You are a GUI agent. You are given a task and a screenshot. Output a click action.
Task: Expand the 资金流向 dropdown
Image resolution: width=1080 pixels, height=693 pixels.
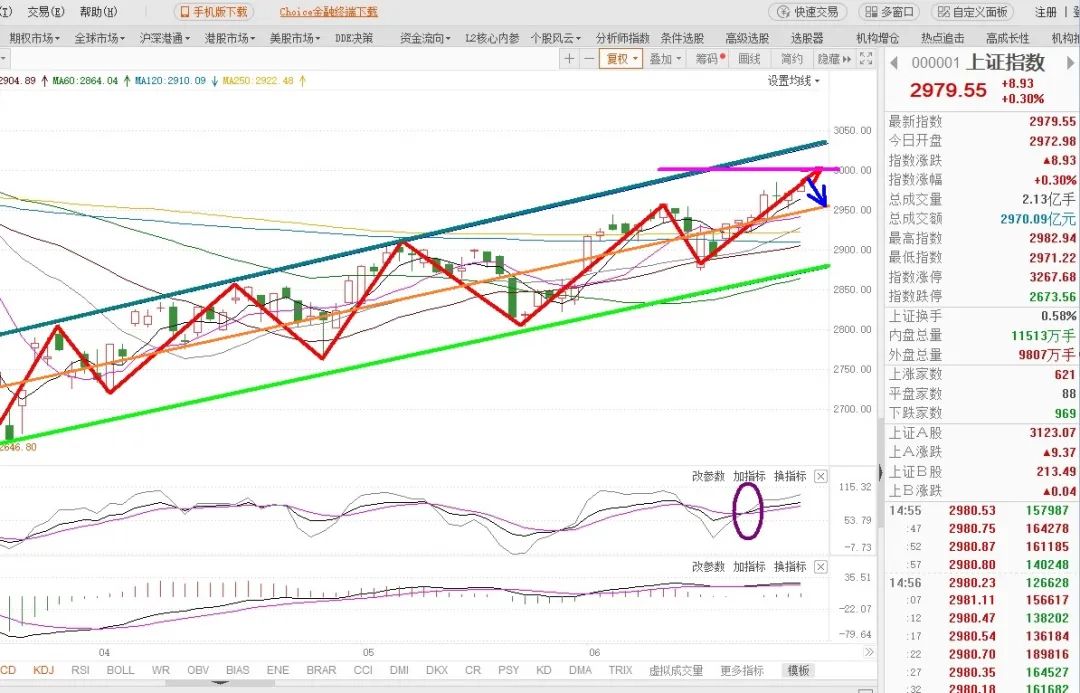(425, 38)
